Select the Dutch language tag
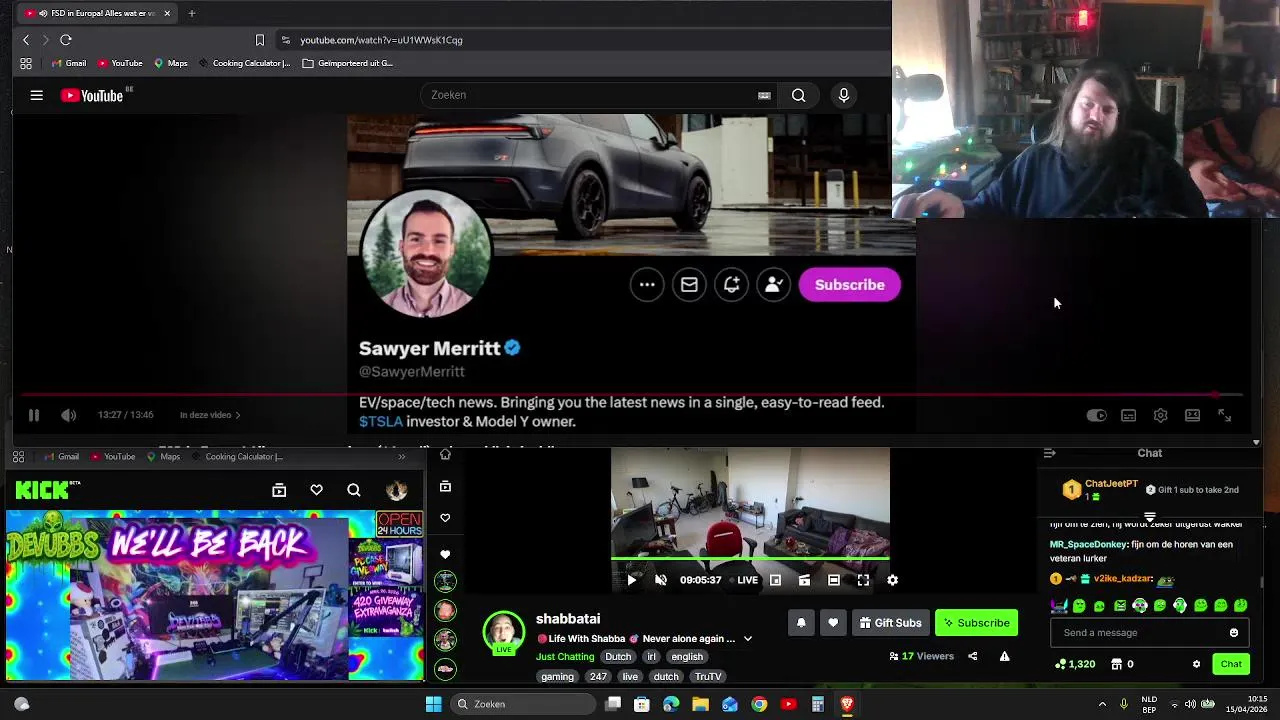Image resolution: width=1280 pixels, height=720 pixels. (x=618, y=657)
